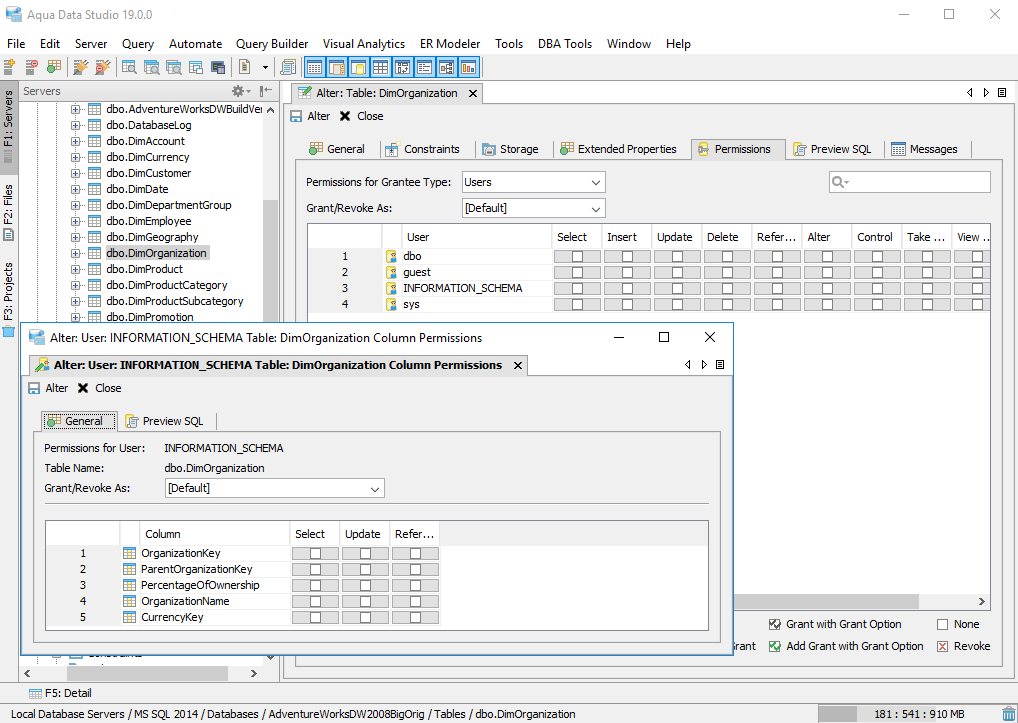The height and width of the screenshot is (723, 1018).
Task: Check Select for the OrganizationKey column
Action: (x=316, y=554)
